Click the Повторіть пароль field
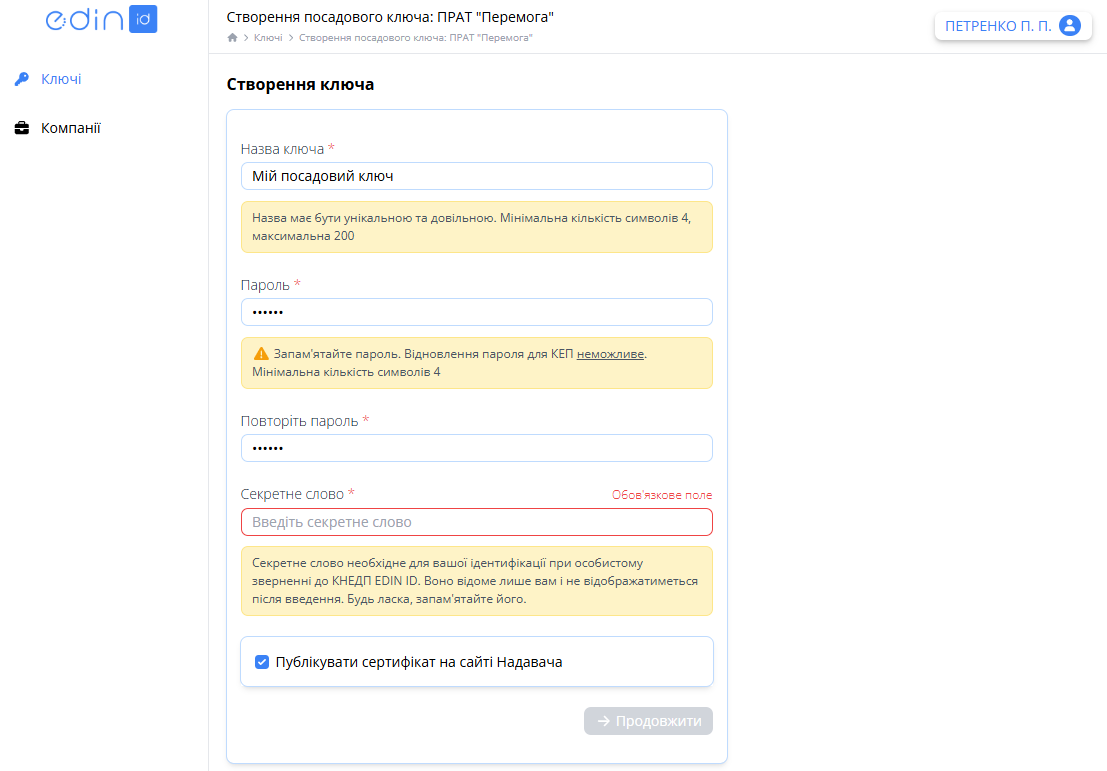 [x=477, y=447]
